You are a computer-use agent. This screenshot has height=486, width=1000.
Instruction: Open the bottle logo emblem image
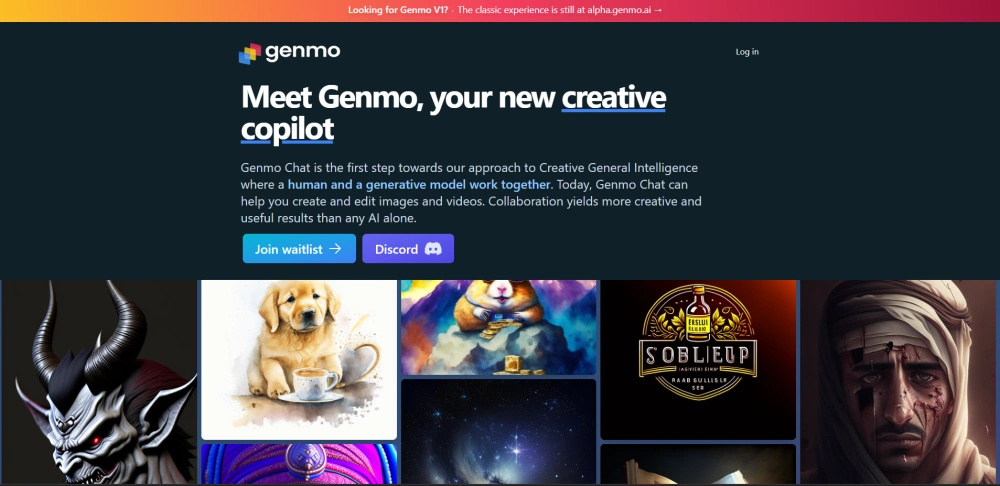(x=698, y=360)
